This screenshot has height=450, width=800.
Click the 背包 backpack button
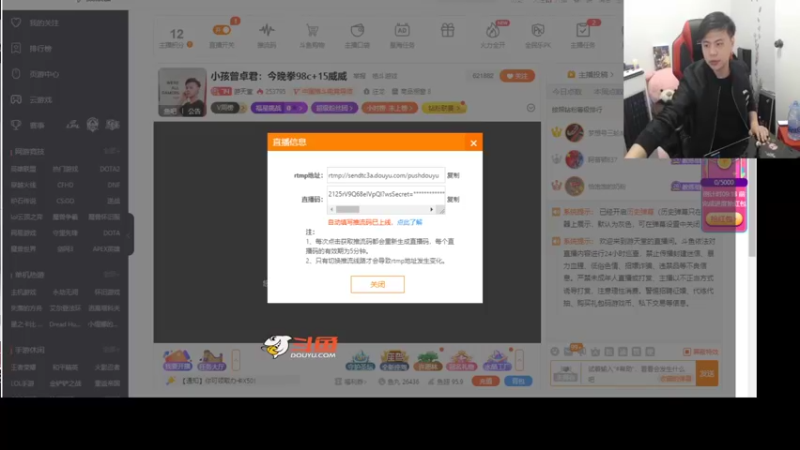click(518, 381)
